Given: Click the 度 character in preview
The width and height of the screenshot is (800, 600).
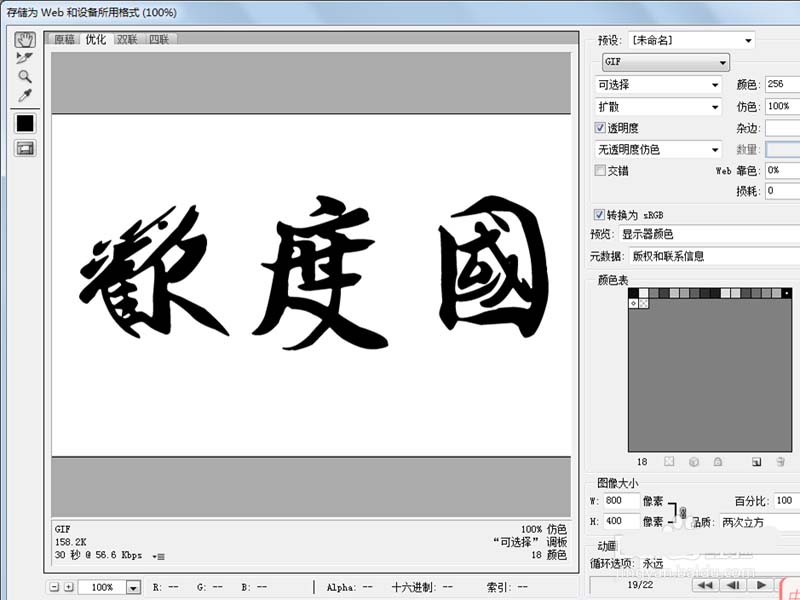Looking at the screenshot, I should click(320, 273).
